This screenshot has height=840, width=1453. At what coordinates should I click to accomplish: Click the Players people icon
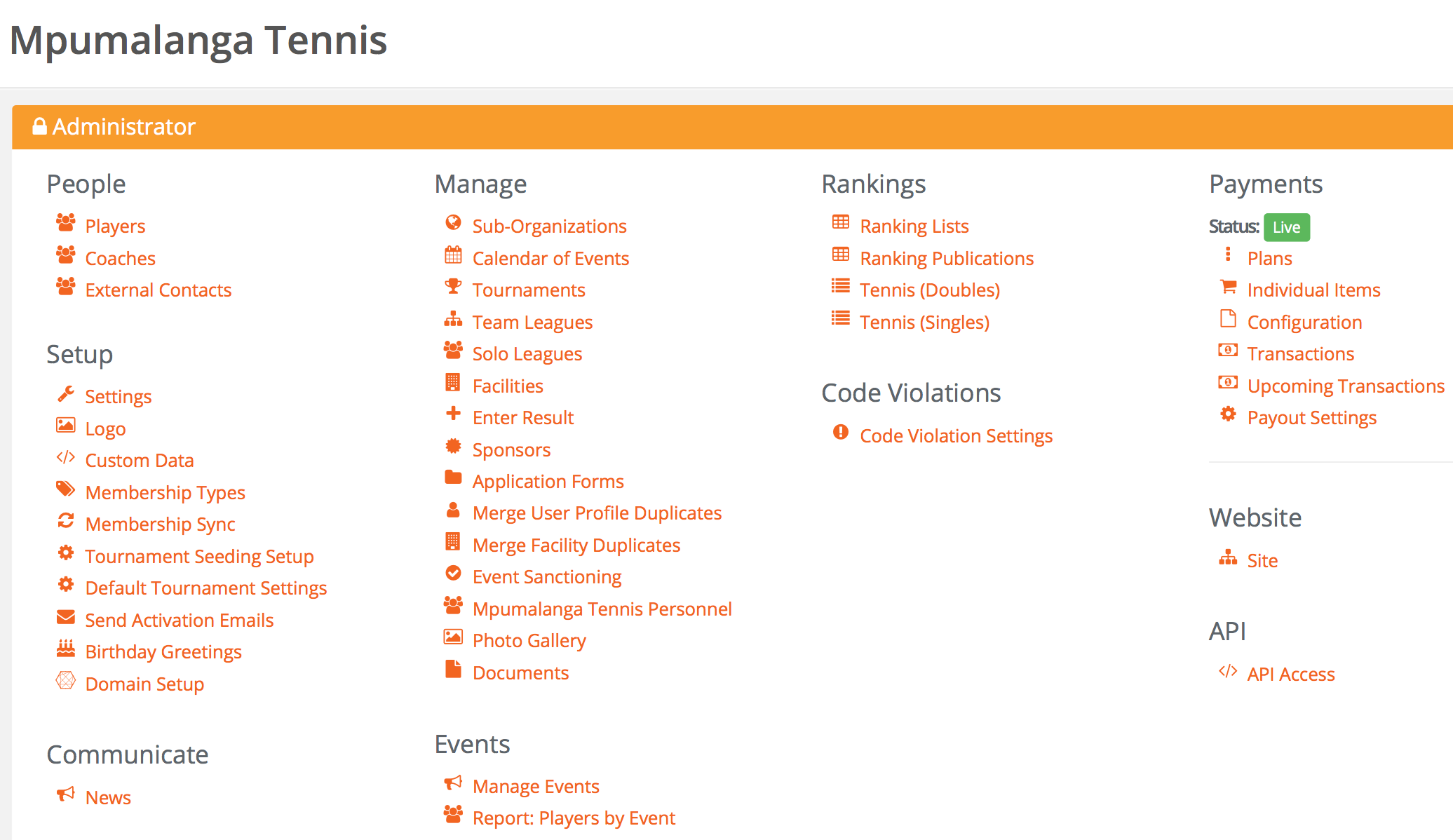coord(66,223)
